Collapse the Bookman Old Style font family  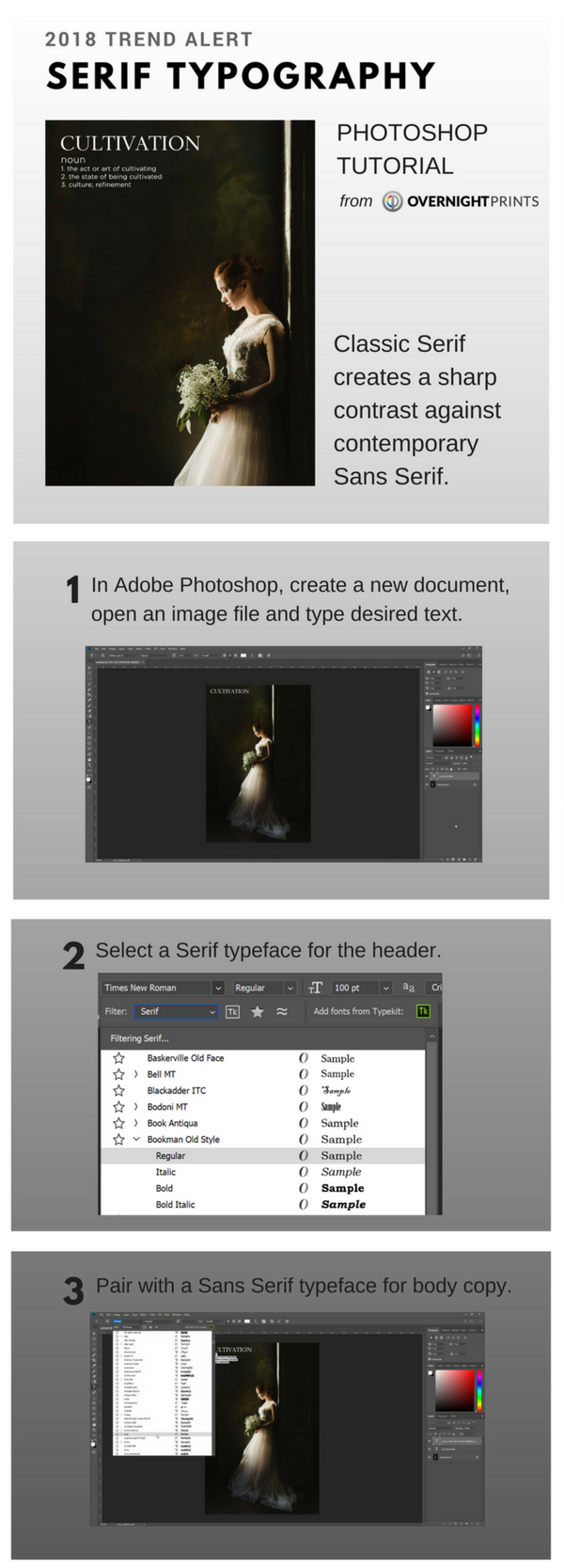[x=136, y=1139]
